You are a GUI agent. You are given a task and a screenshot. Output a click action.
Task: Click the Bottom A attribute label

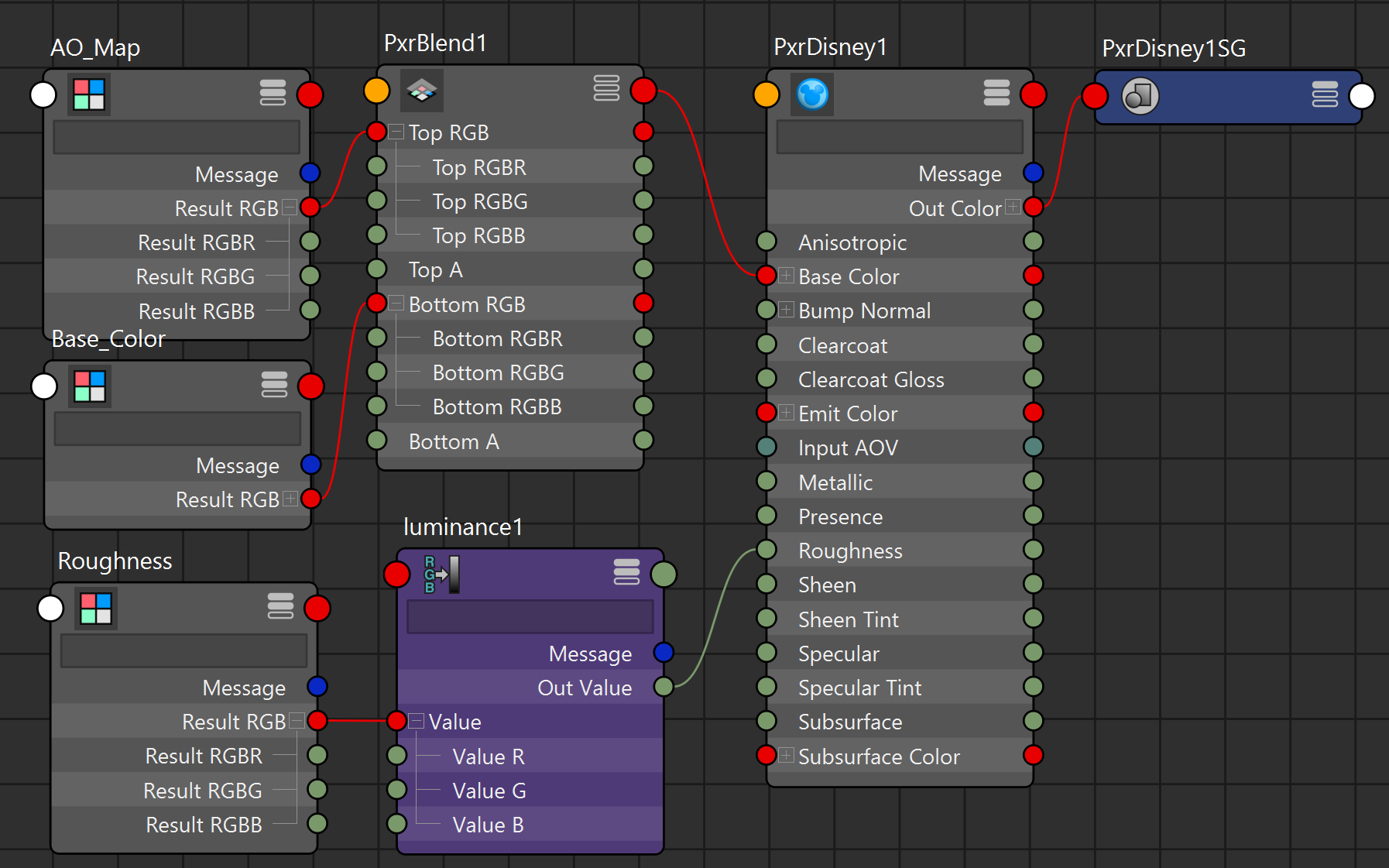454,441
